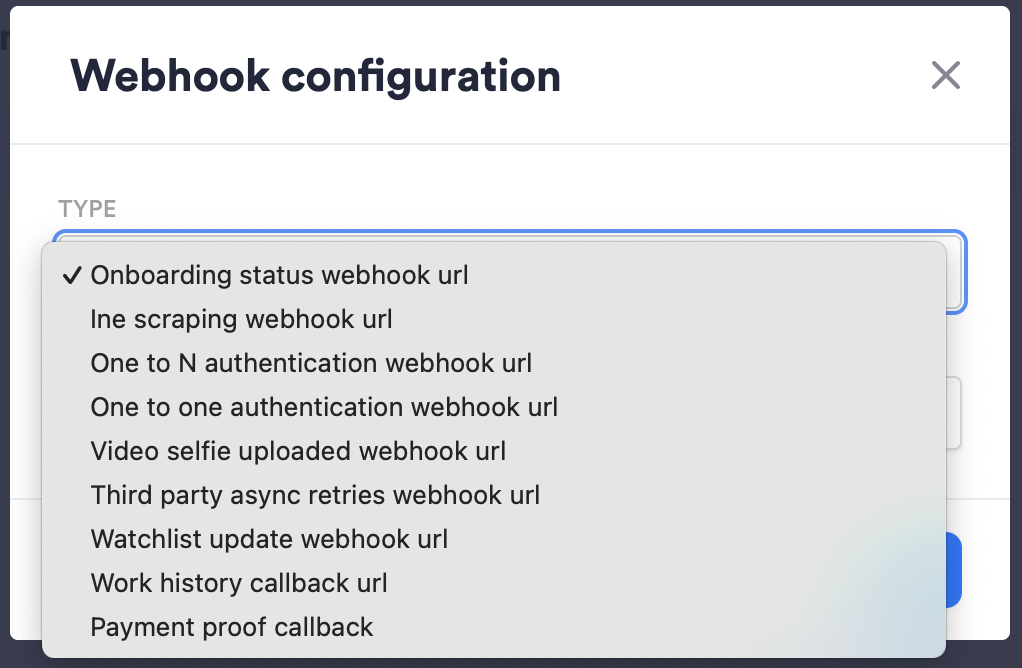Click the TYPE field label
This screenshot has height=668, width=1022.
[x=87, y=209]
